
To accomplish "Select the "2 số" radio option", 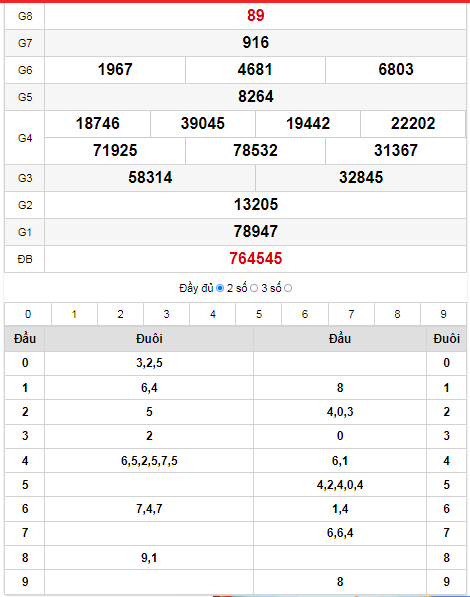I will pyautogui.click(x=254, y=288).
